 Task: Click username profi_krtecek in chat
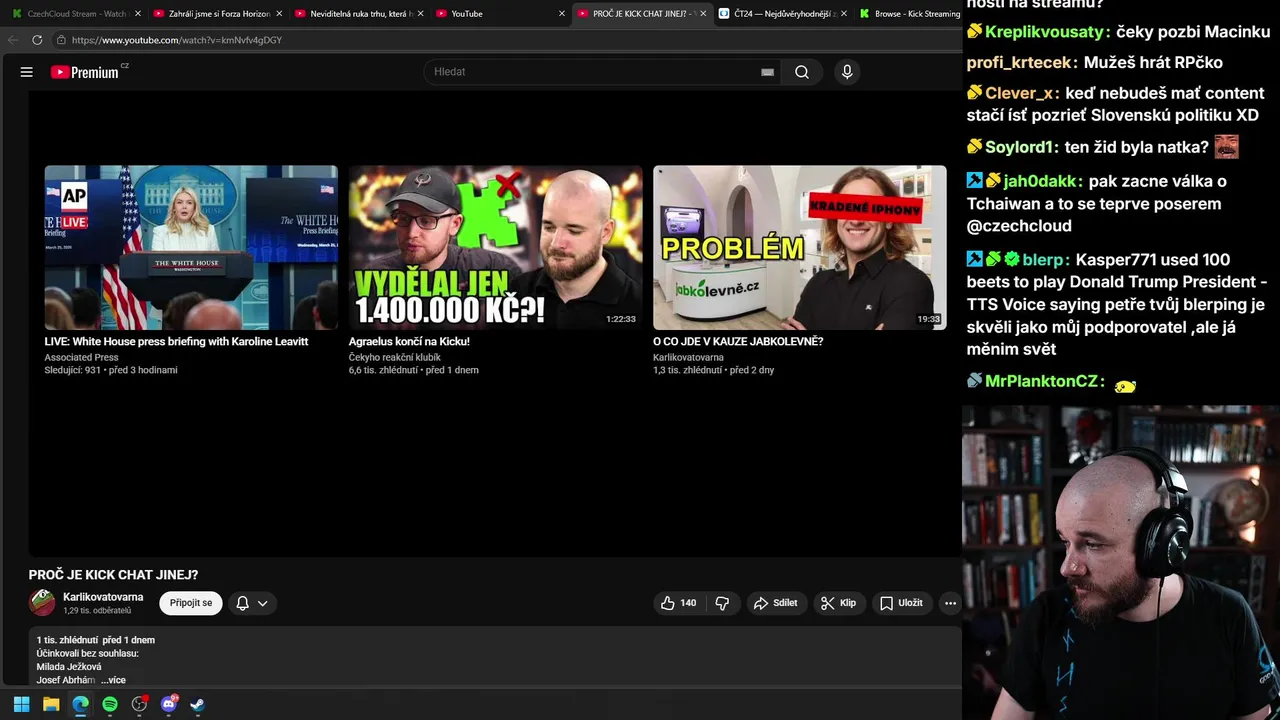click(1020, 62)
